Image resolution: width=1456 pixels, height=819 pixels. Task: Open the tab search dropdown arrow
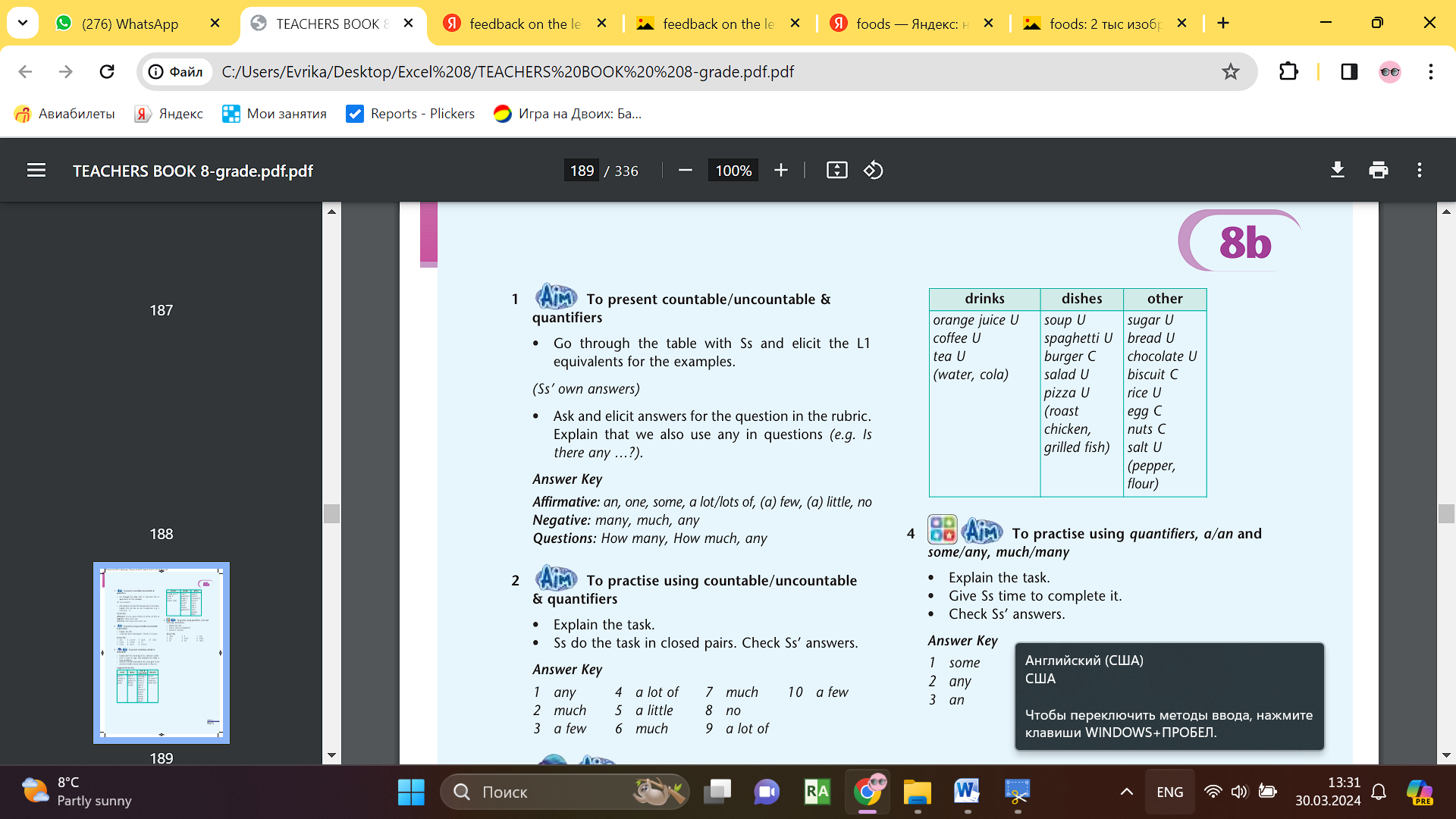[23, 24]
